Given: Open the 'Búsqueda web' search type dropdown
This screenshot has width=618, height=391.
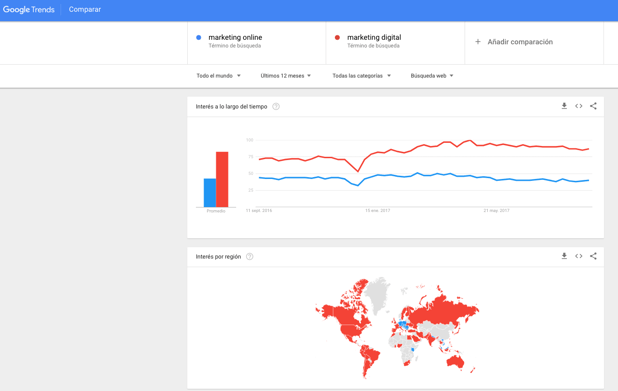Looking at the screenshot, I should [432, 76].
